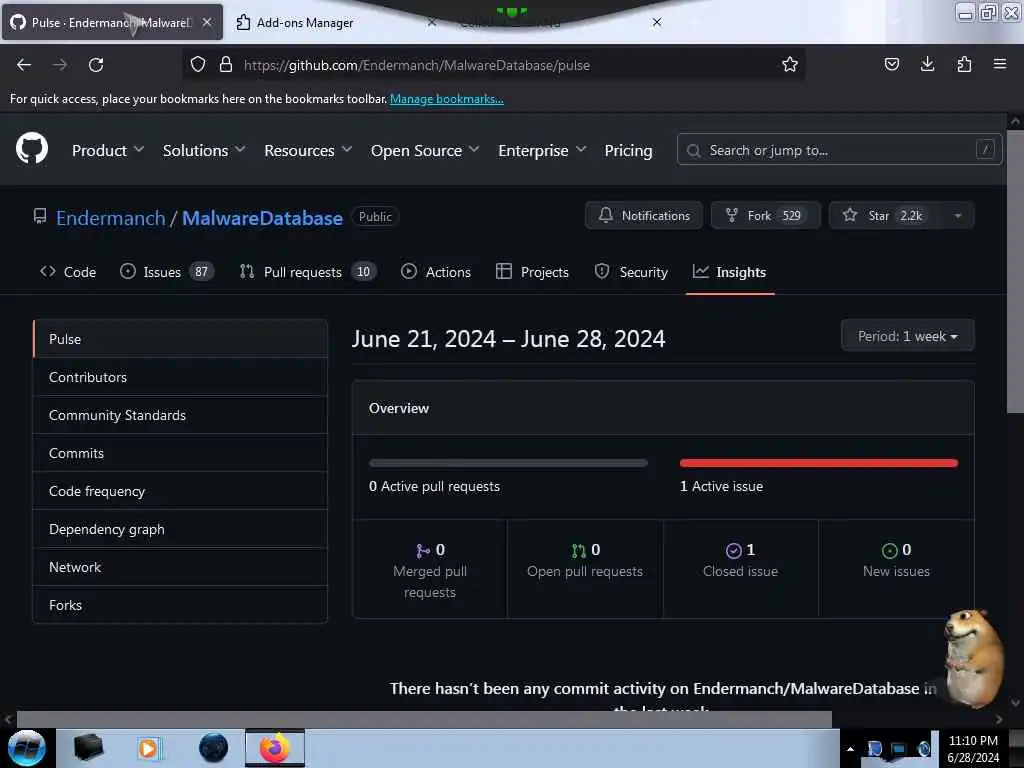
Task: Open the Pocket save icon
Action: coord(891,64)
